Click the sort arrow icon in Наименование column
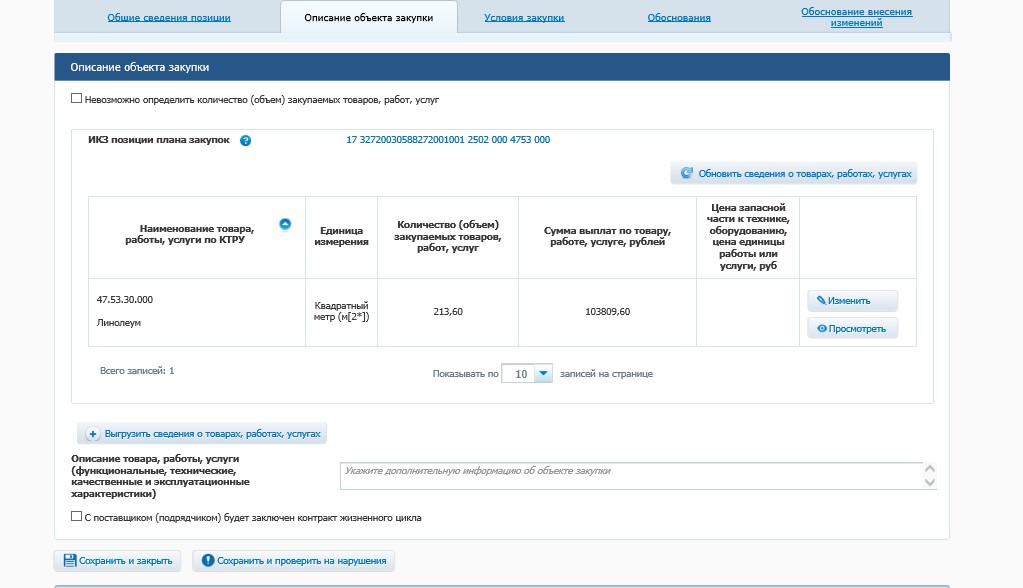Image resolution: width=1023 pixels, height=588 pixels. pos(285,225)
